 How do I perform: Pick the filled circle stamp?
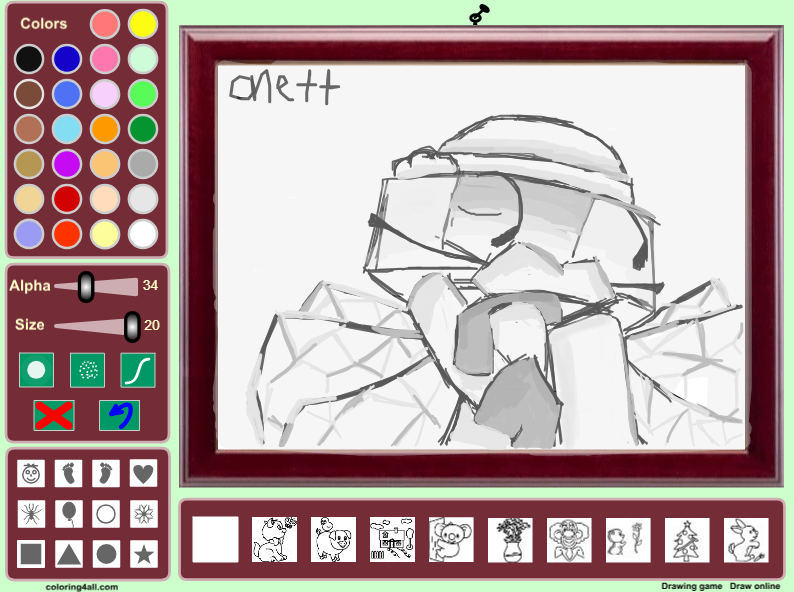tap(106, 554)
